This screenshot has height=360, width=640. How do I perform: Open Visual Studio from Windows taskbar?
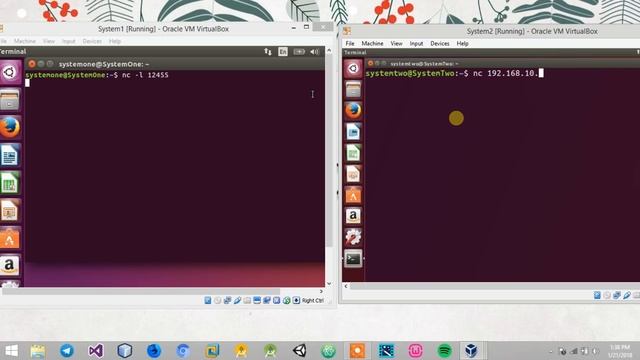(96, 351)
